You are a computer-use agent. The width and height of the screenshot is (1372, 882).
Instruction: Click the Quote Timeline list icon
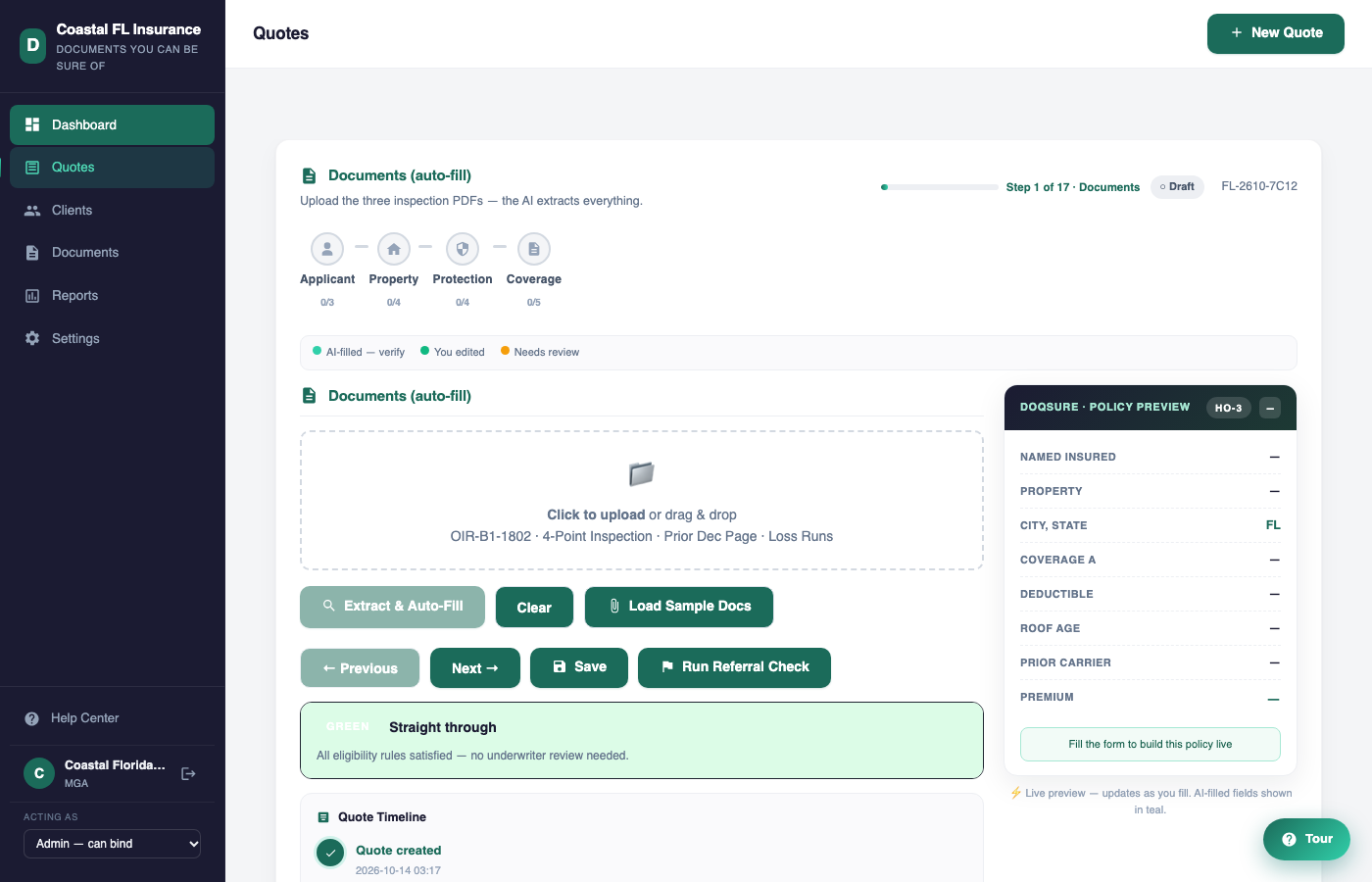pyautogui.click(x=323, y=817)
